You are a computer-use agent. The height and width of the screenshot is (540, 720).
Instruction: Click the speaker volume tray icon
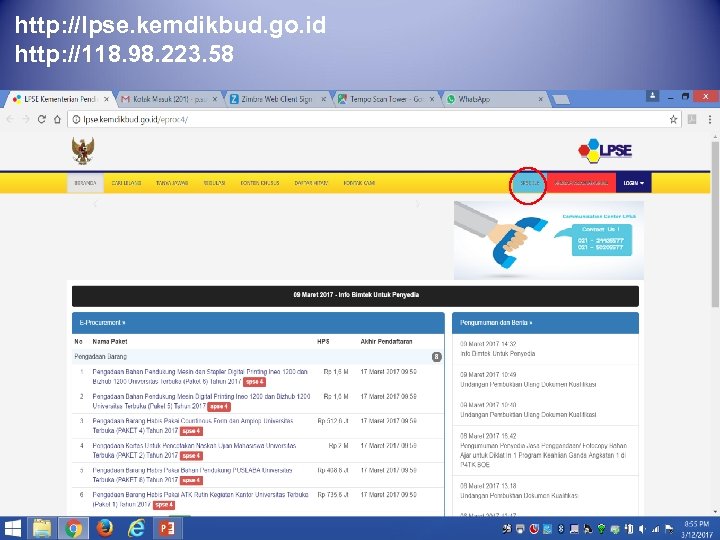coord(642,529)
